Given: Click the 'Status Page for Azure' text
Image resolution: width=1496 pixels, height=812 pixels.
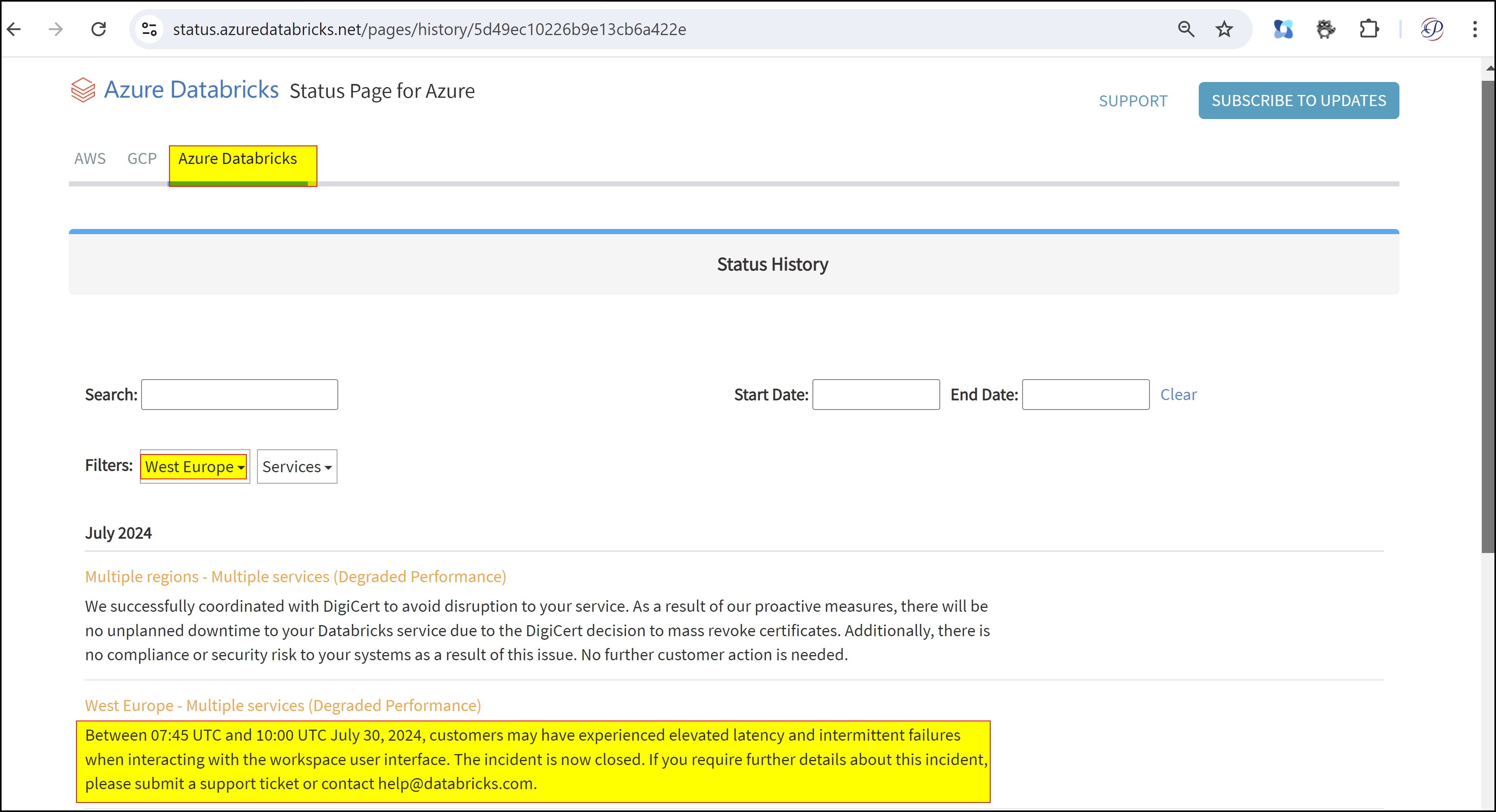Looking at the screenshot, I should coord(382,91).
